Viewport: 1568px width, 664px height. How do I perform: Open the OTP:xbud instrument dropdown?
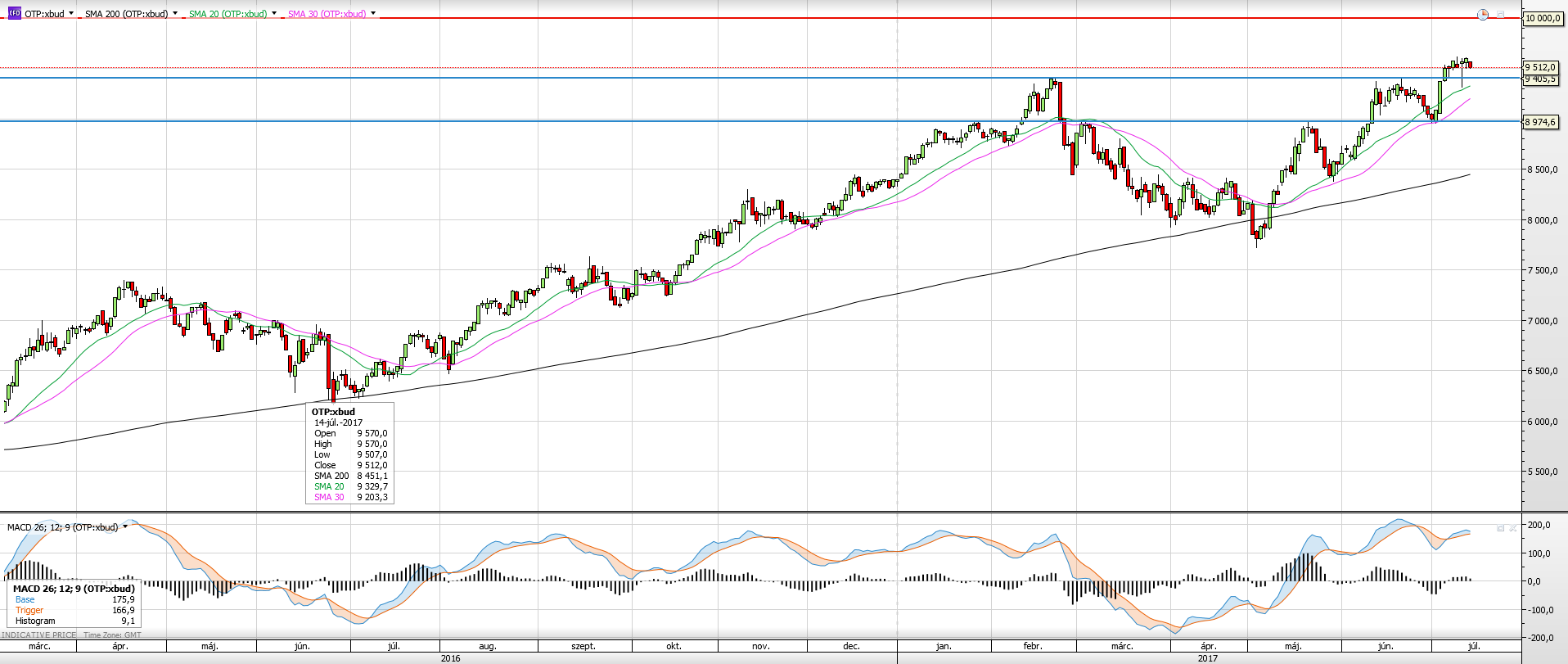click(71, 14)
